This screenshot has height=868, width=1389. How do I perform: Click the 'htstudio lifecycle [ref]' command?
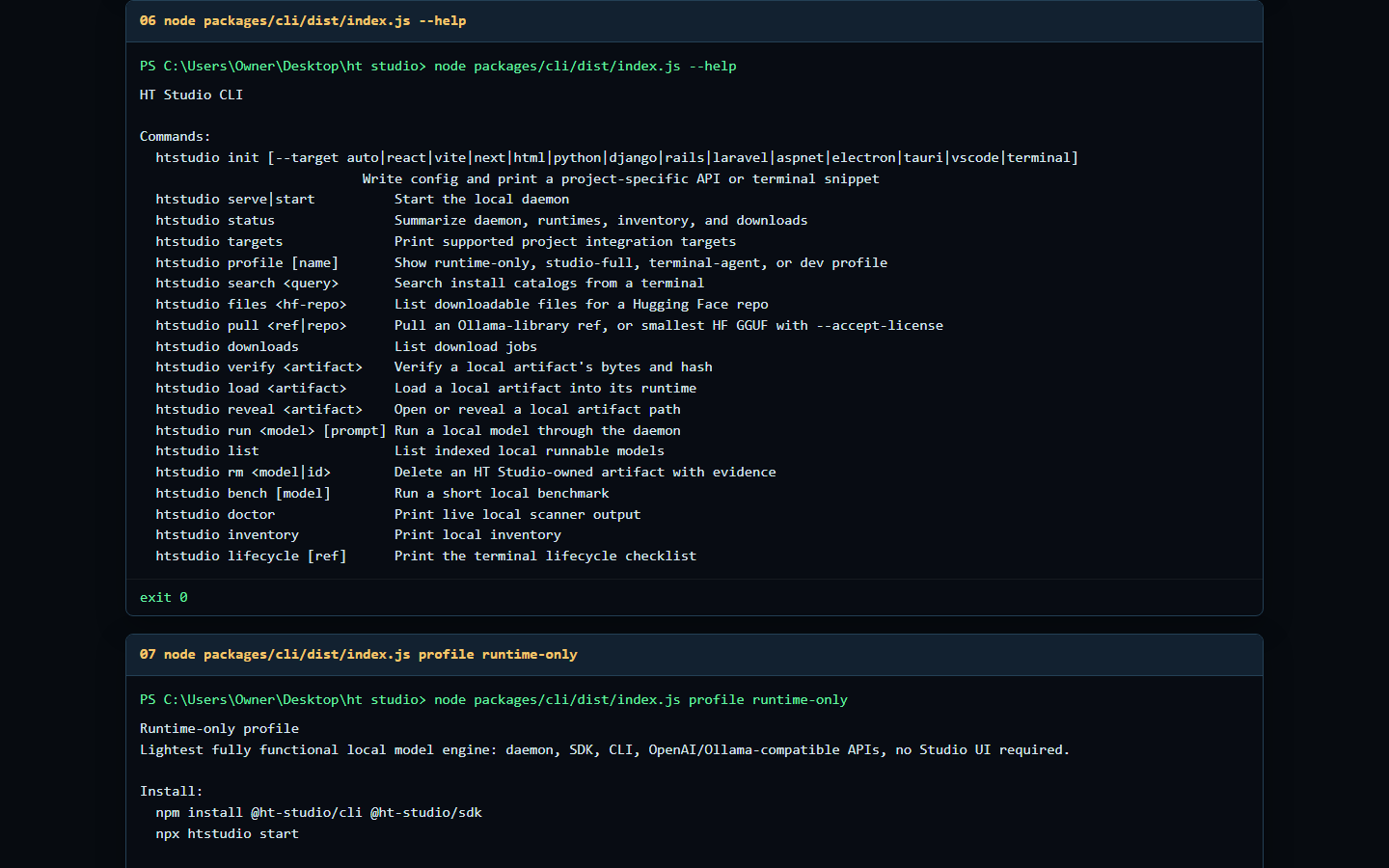pos(251,556)
